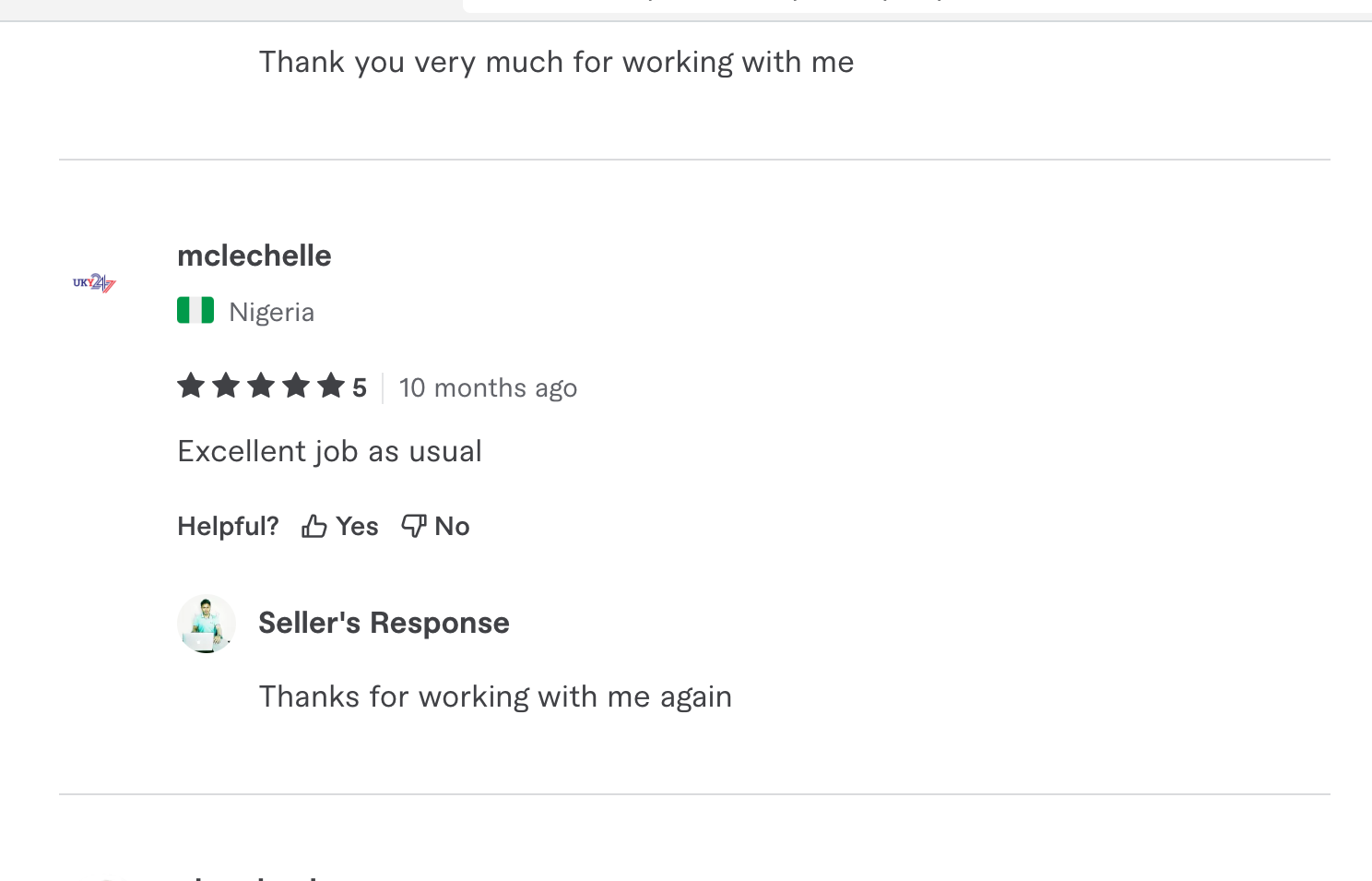Mark the review not helpful with No

tap(452, 526)
